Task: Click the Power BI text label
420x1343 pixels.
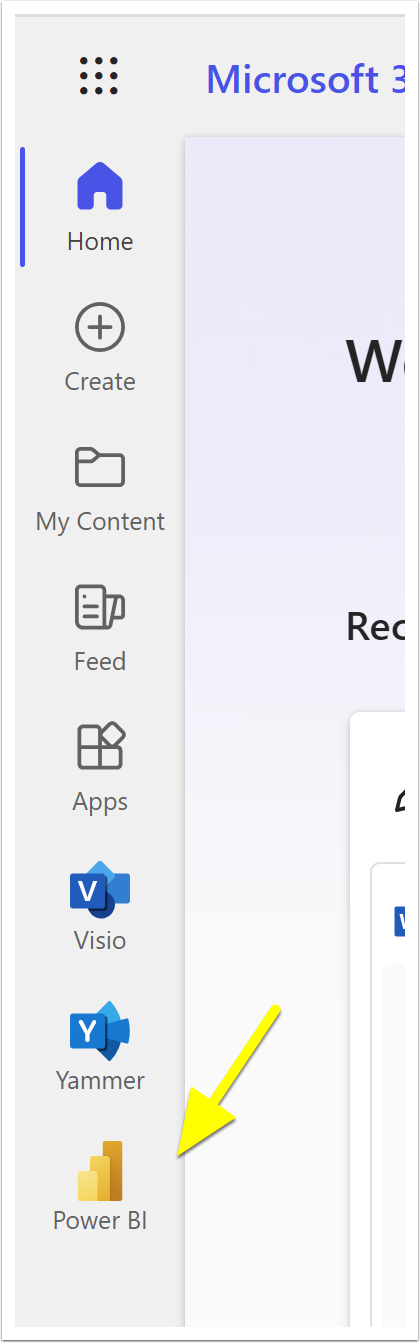Action: [100, 1220]
